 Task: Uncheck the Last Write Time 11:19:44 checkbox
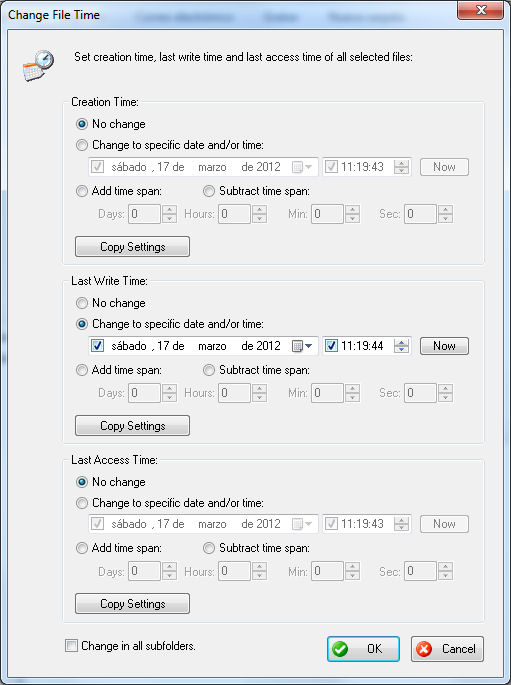point(331,346)
